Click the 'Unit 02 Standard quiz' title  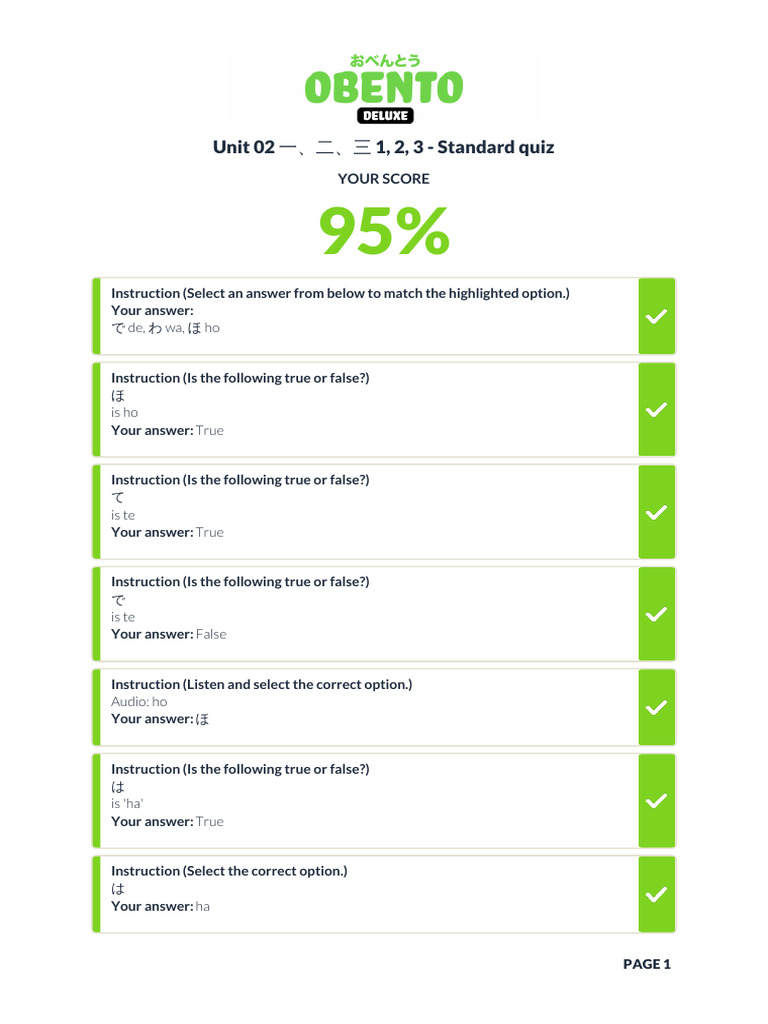pos(384,147)
